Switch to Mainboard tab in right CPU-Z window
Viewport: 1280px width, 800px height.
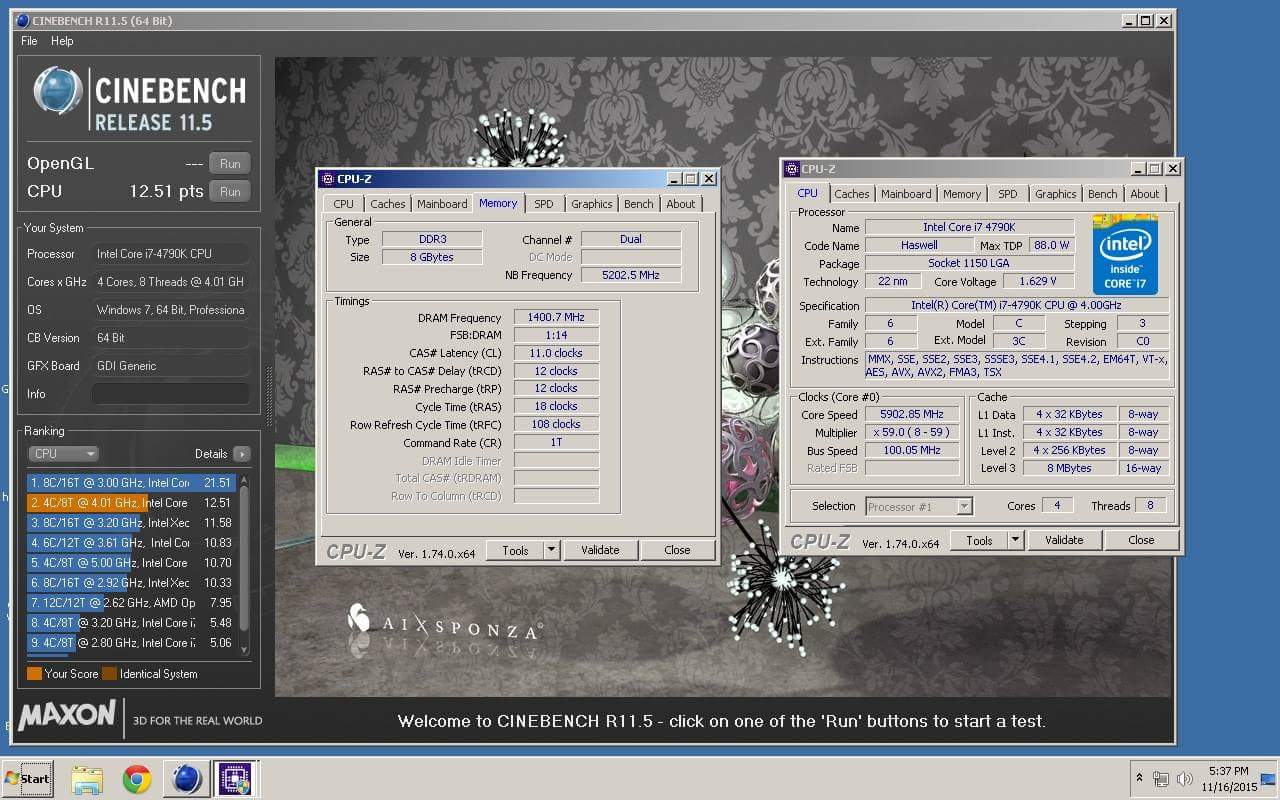point(906,194)
